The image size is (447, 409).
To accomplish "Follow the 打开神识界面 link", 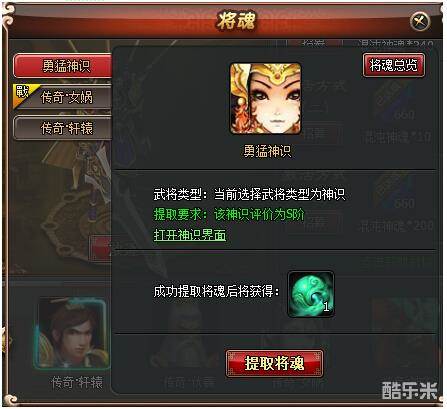I will [x=190, y=235].
